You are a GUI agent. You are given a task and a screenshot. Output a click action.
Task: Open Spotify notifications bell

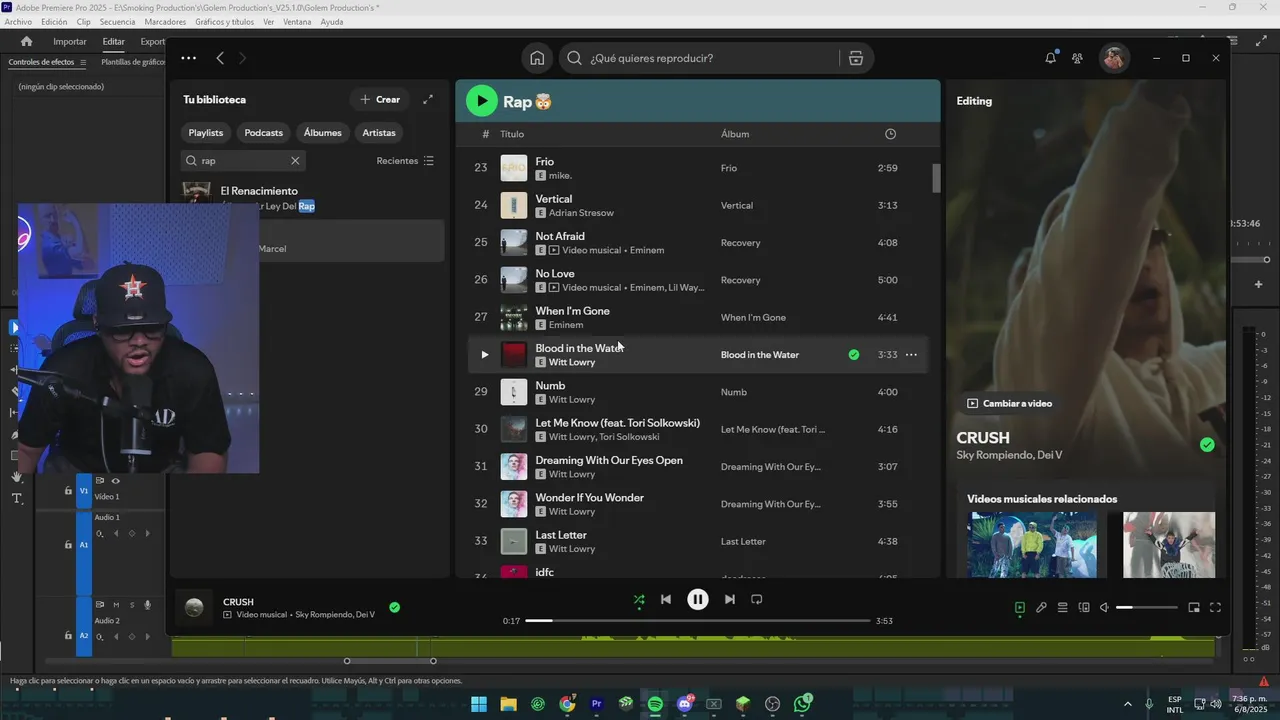pyautogui.click(x=1050, y=58)
